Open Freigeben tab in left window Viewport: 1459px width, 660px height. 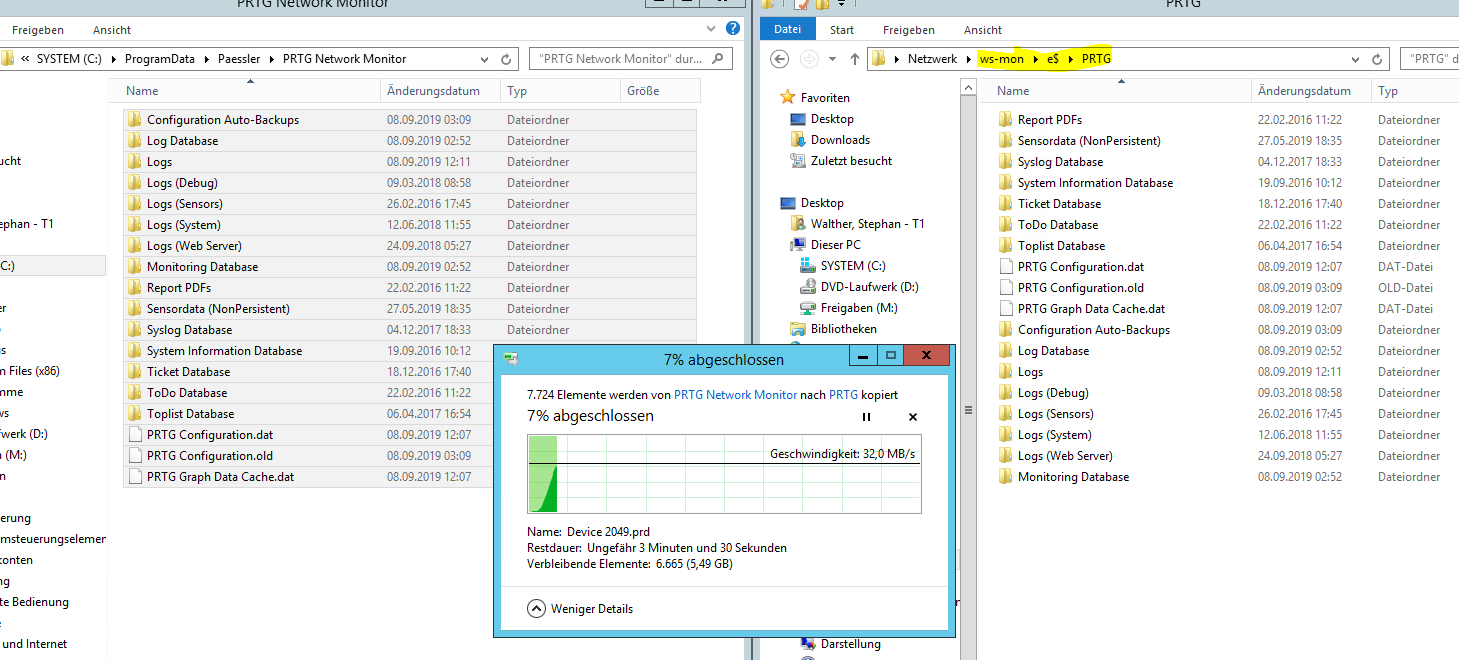pos(39,30)
